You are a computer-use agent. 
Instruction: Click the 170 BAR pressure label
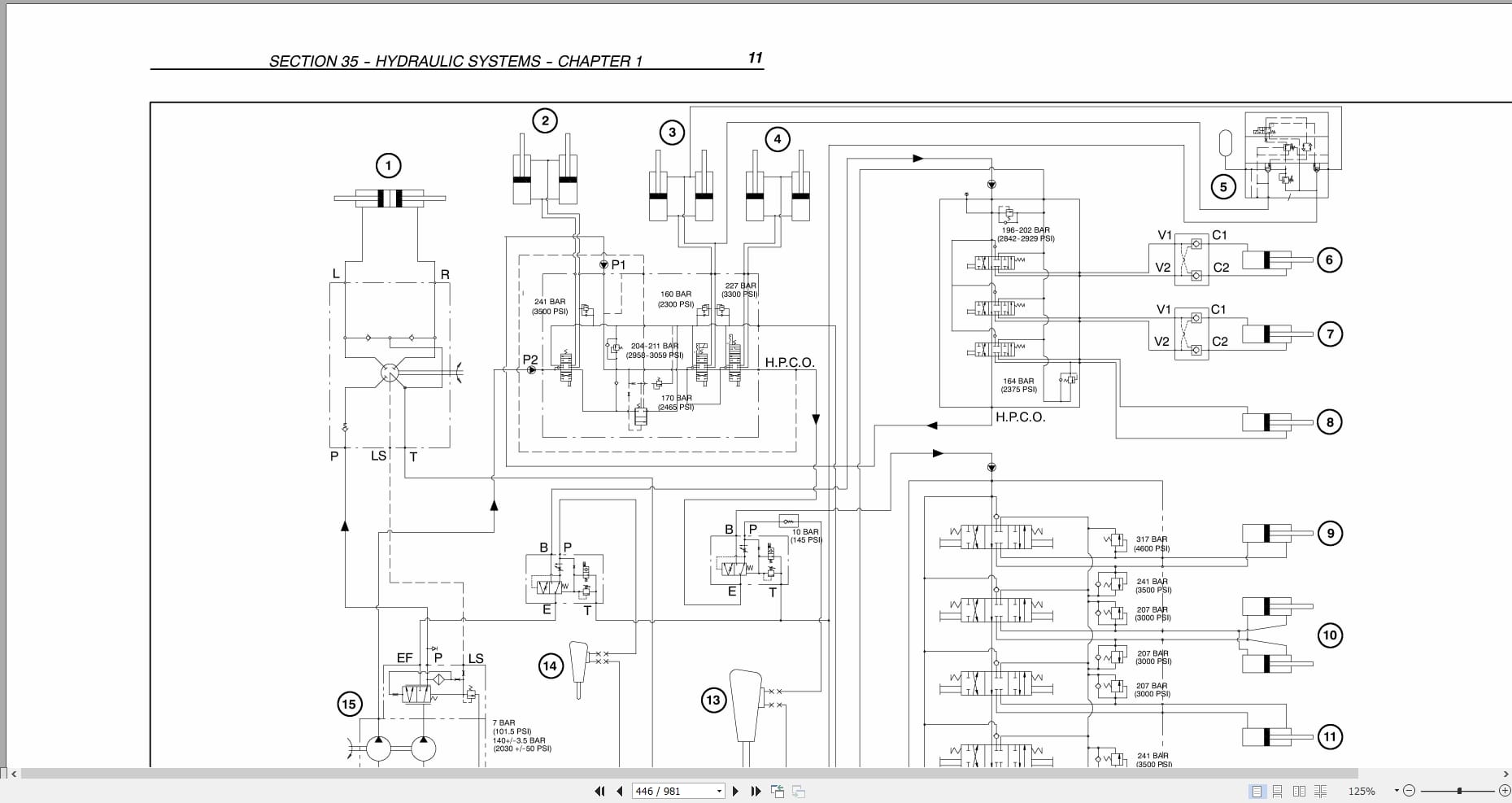tap(676, 403)
